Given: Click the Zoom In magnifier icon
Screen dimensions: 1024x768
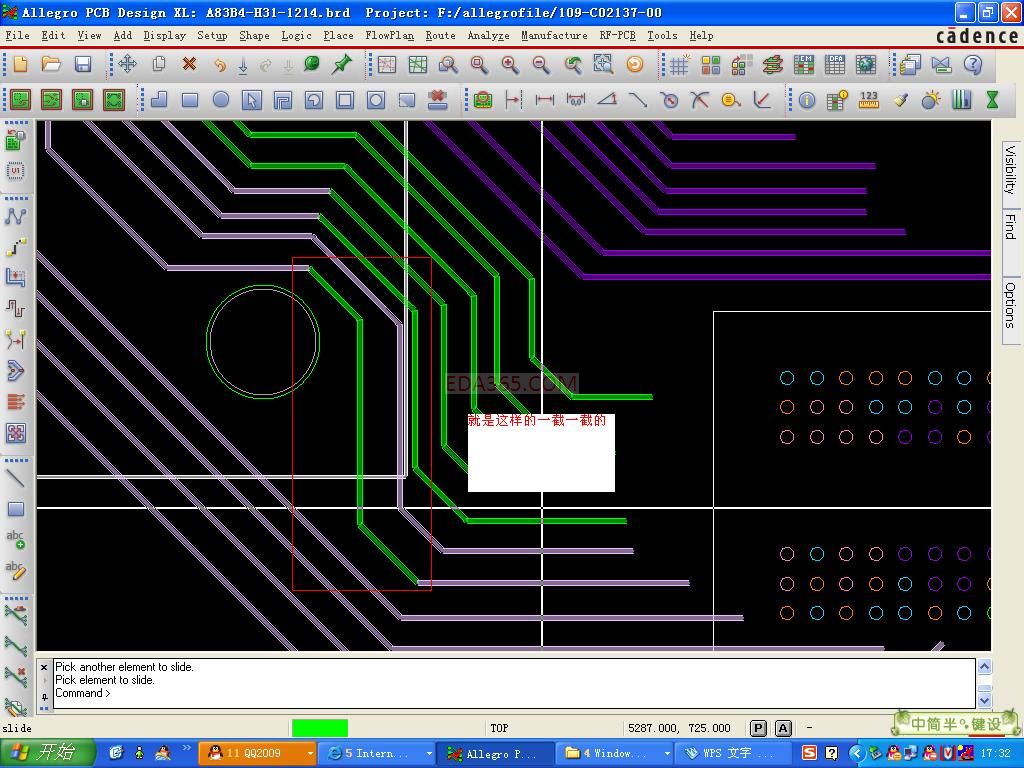Looking at the screenshot, I should (x=510, y=65).
